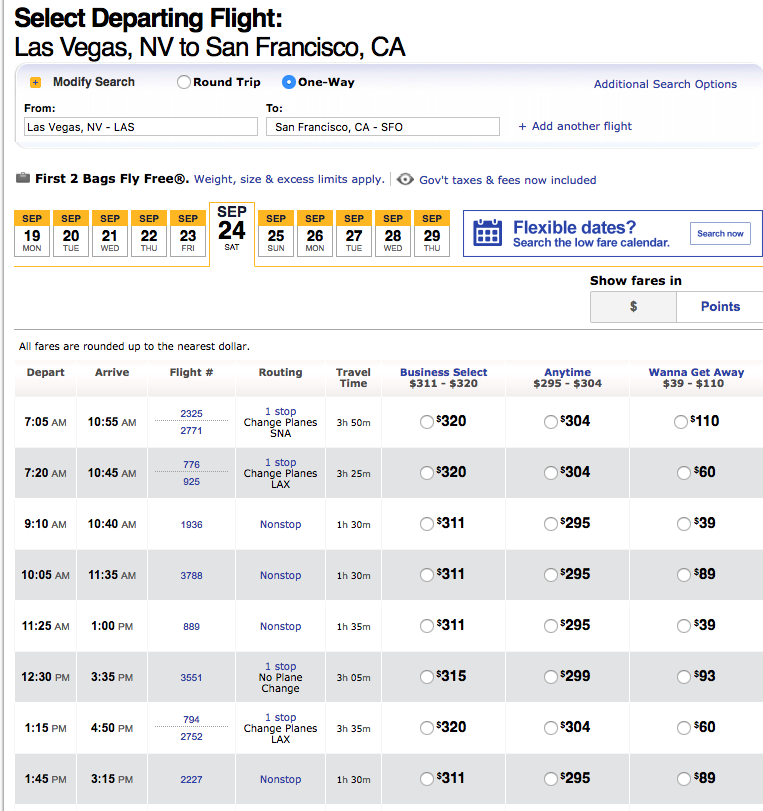Screen dimensions: 763x811
Task: Pick the $295 Anytime fare for flight 3788
Action: [x=550, y=575]
